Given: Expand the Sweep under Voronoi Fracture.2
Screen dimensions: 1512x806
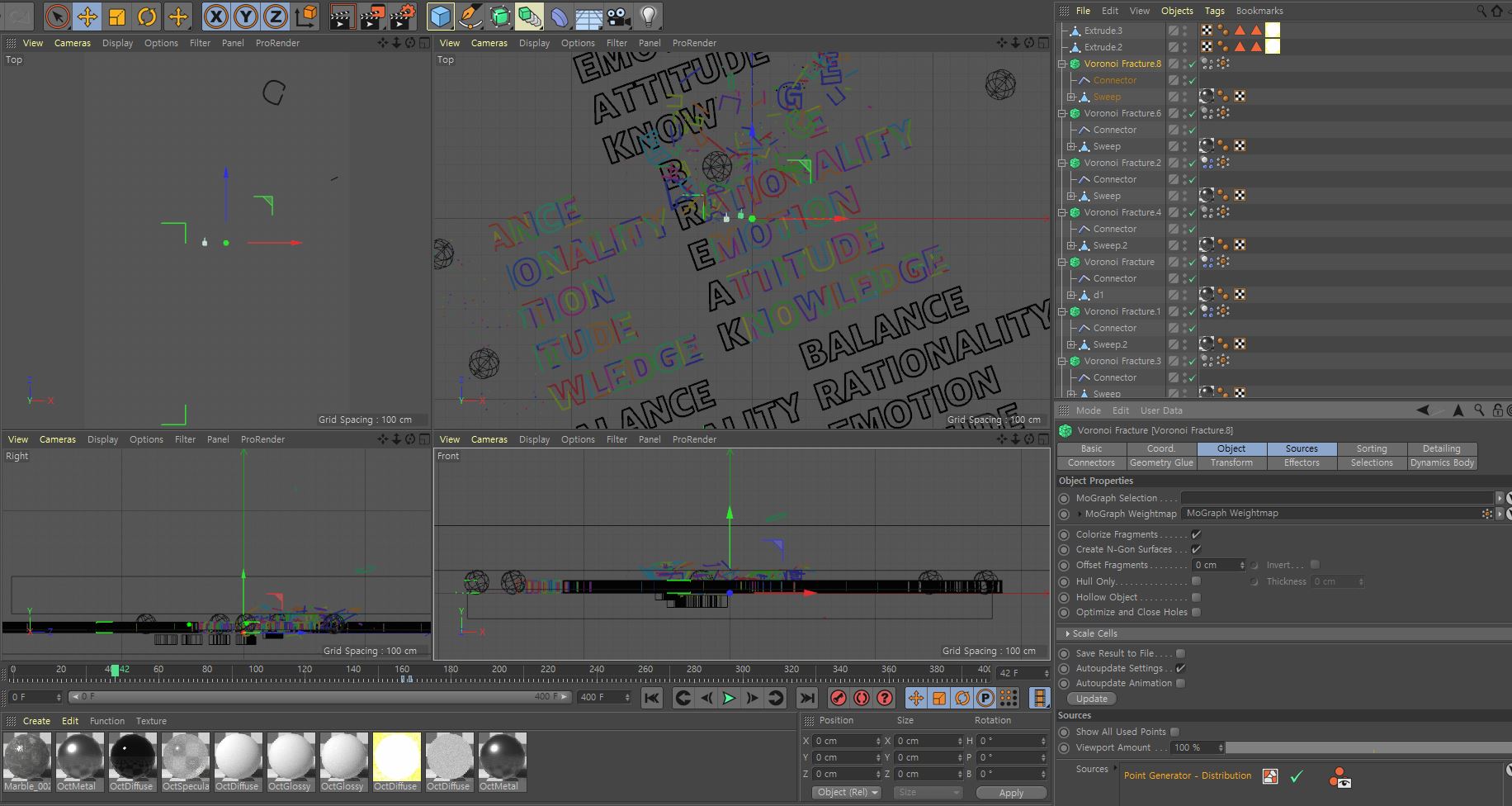Looking at the screenshot, I should tap(1071, 196).
